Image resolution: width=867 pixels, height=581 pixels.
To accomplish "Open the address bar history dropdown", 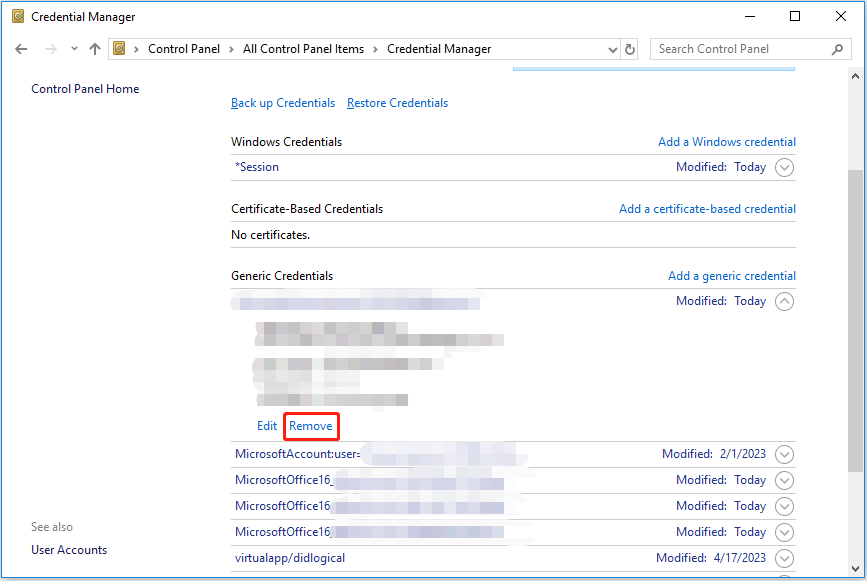I will 613,49.
